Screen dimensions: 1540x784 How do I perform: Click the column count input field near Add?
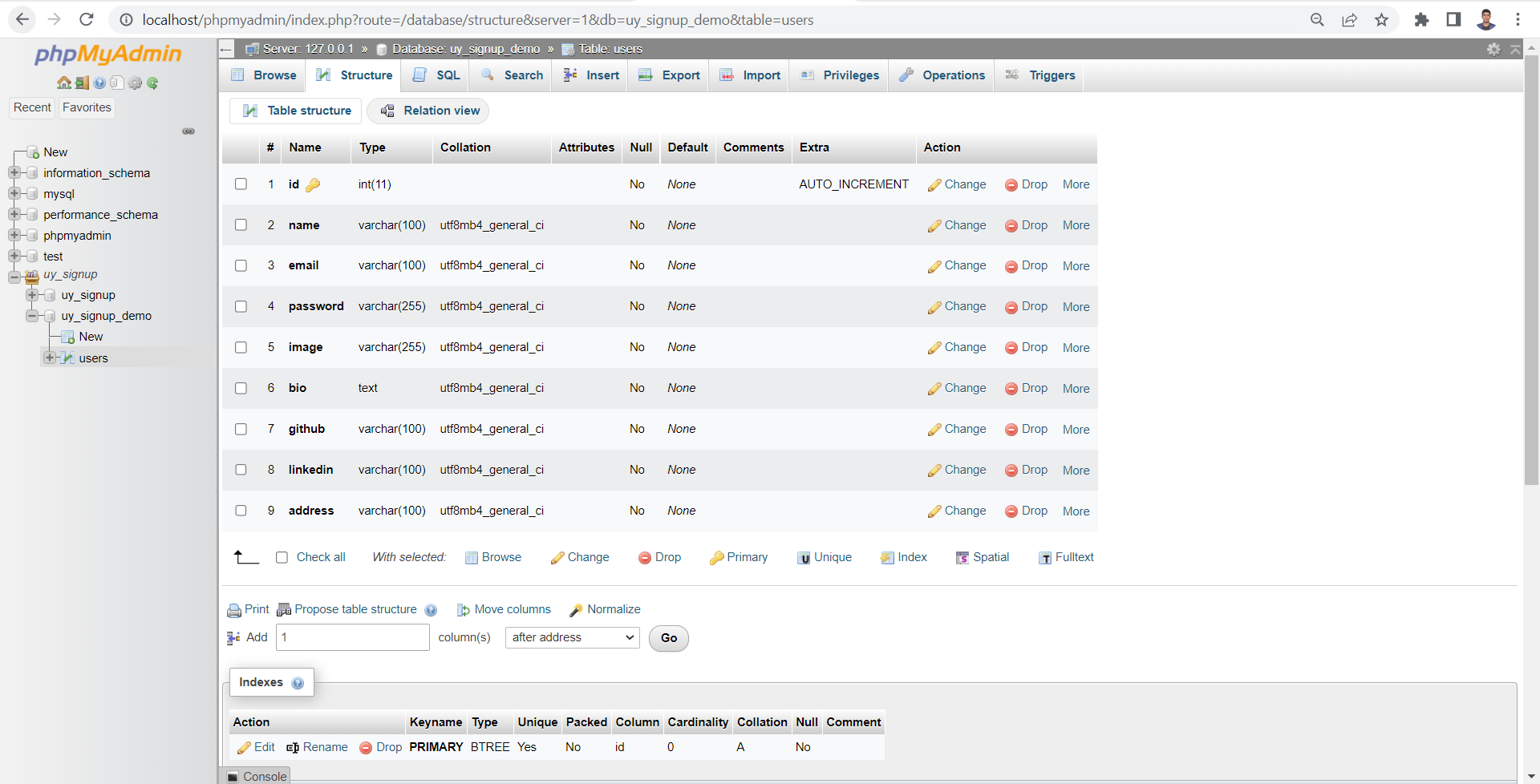351,637
